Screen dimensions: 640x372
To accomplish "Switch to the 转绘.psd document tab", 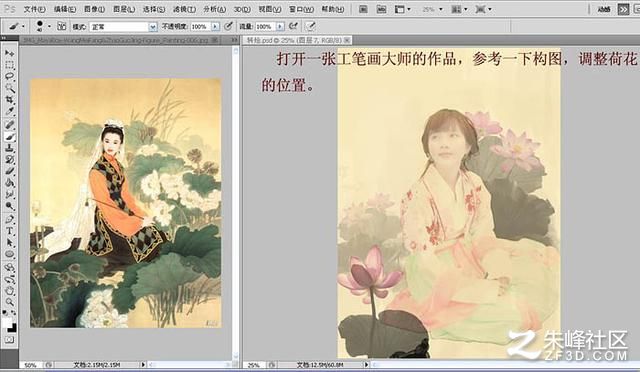I will [x=297, y=40].
